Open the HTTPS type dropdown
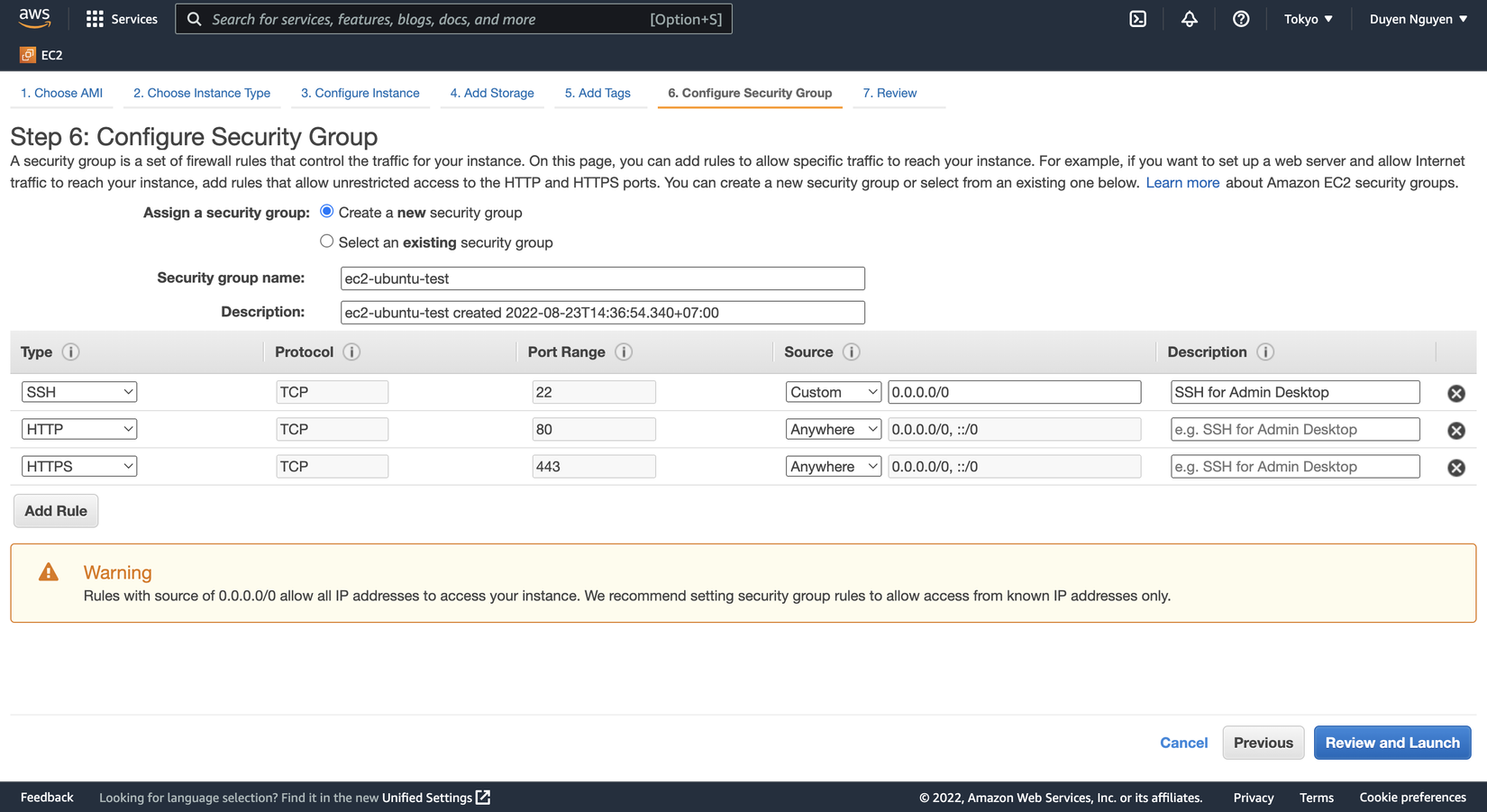 pos(79,466)
